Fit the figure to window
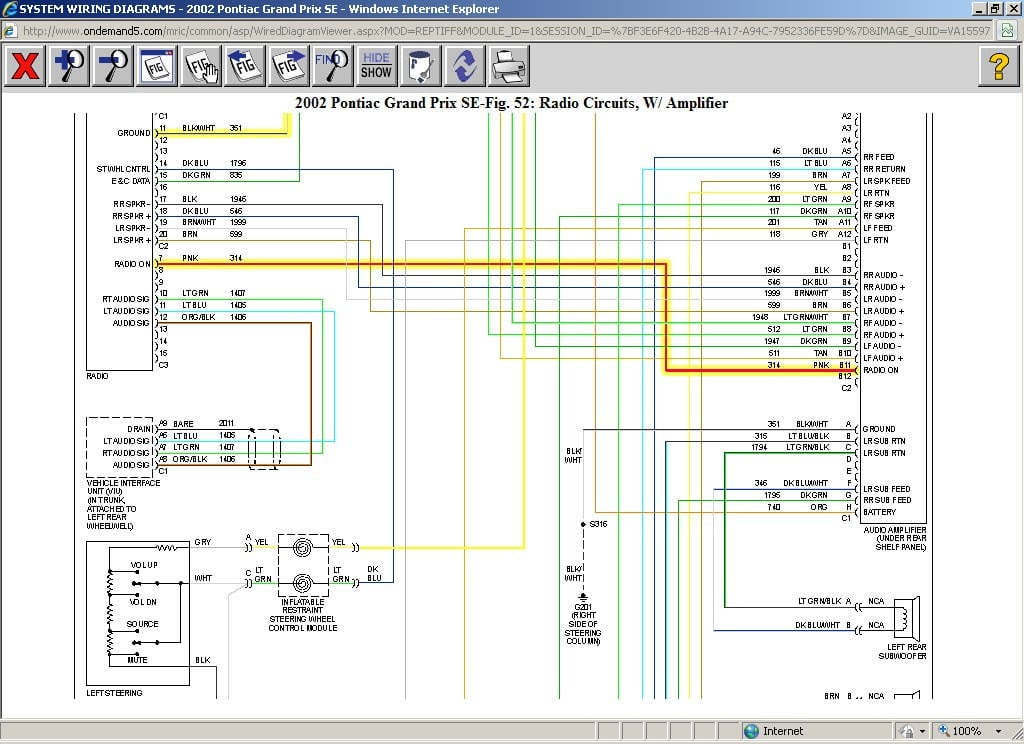1024x744 pixels. 157,65
